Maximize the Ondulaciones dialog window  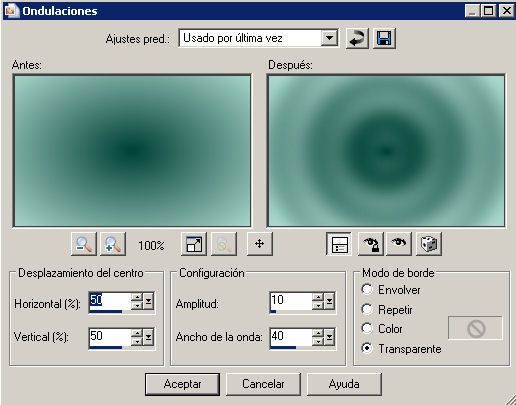(489, 11)
